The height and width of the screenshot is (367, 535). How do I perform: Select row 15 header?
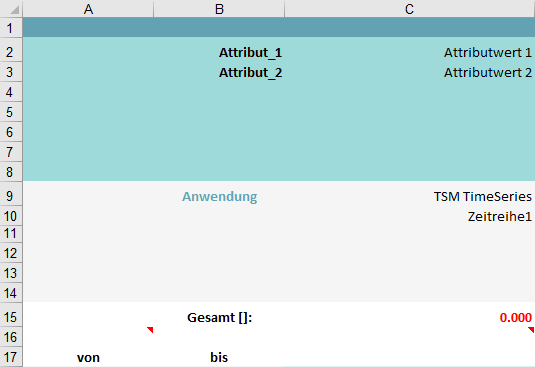click(x=11, y=317)
